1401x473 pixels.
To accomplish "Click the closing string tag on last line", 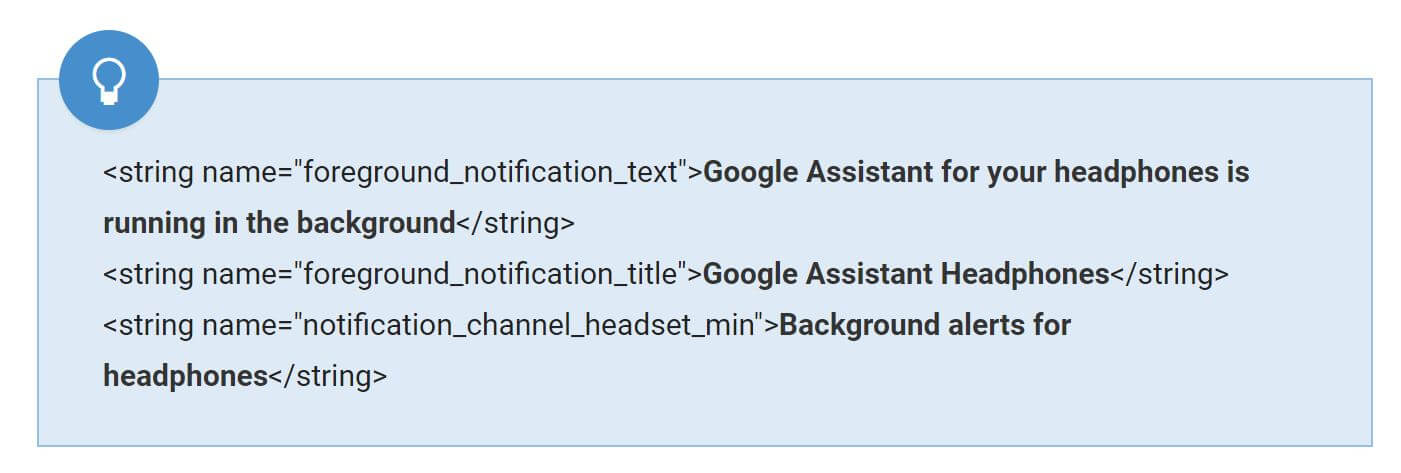I will pyautogui.click(x=327, y=376).
